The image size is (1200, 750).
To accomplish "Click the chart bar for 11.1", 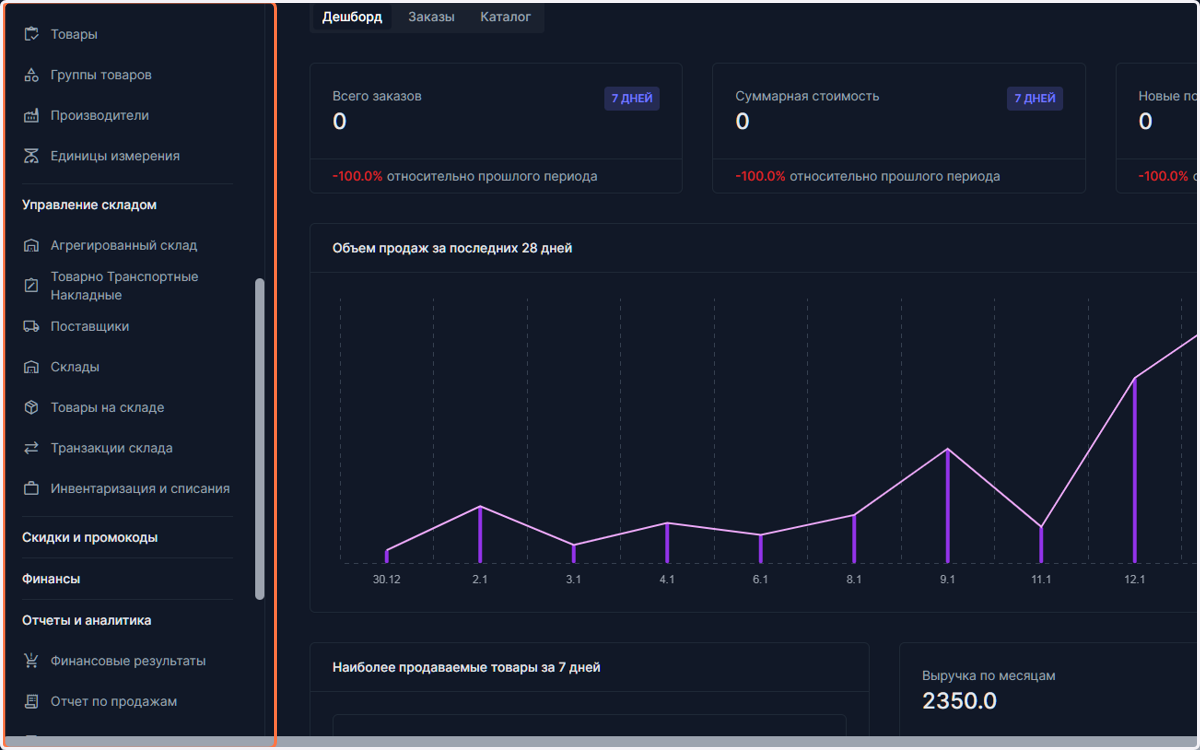I will tap(1041, 545).
